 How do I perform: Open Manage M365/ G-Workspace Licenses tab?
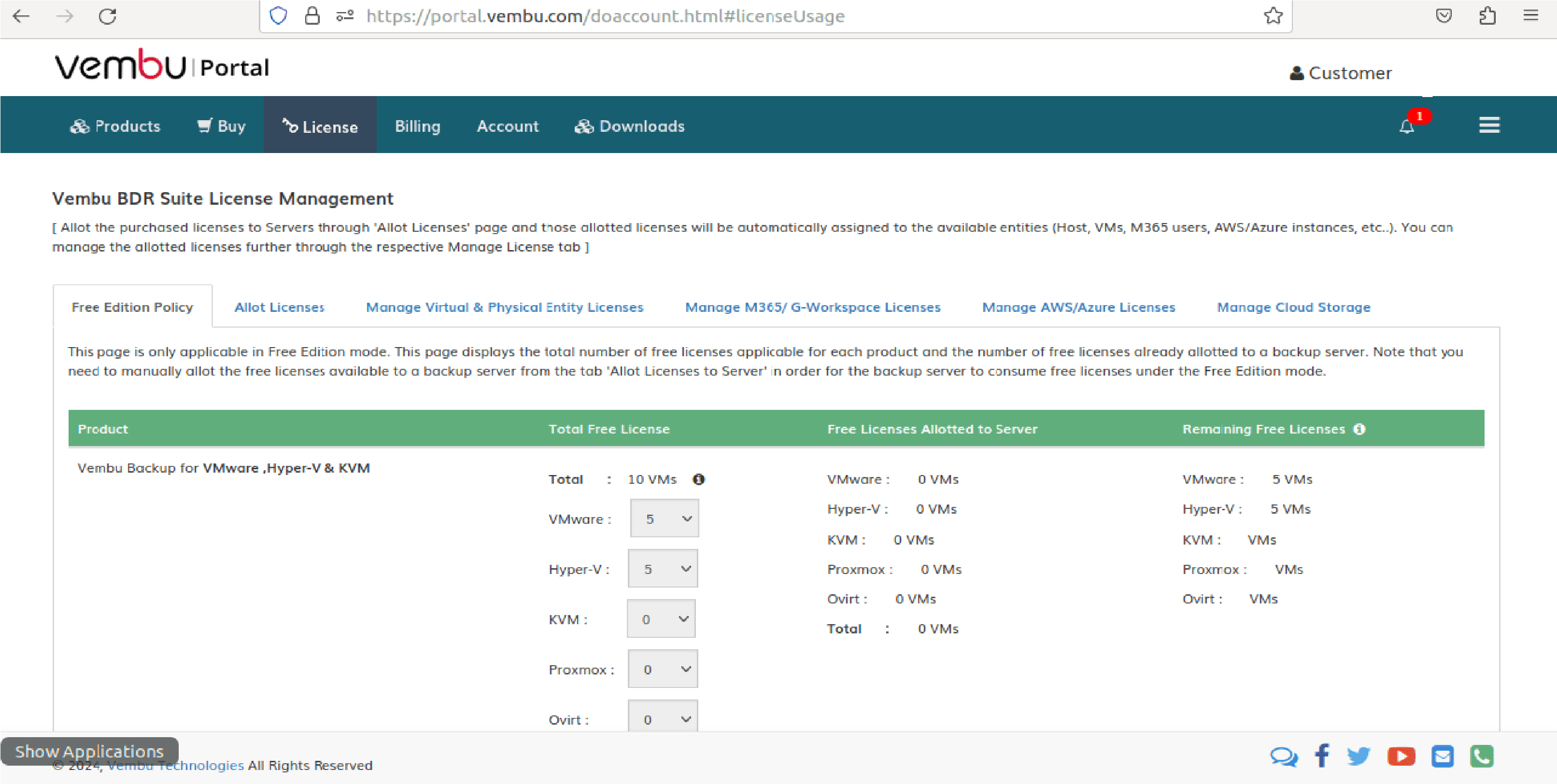[813, 307]
